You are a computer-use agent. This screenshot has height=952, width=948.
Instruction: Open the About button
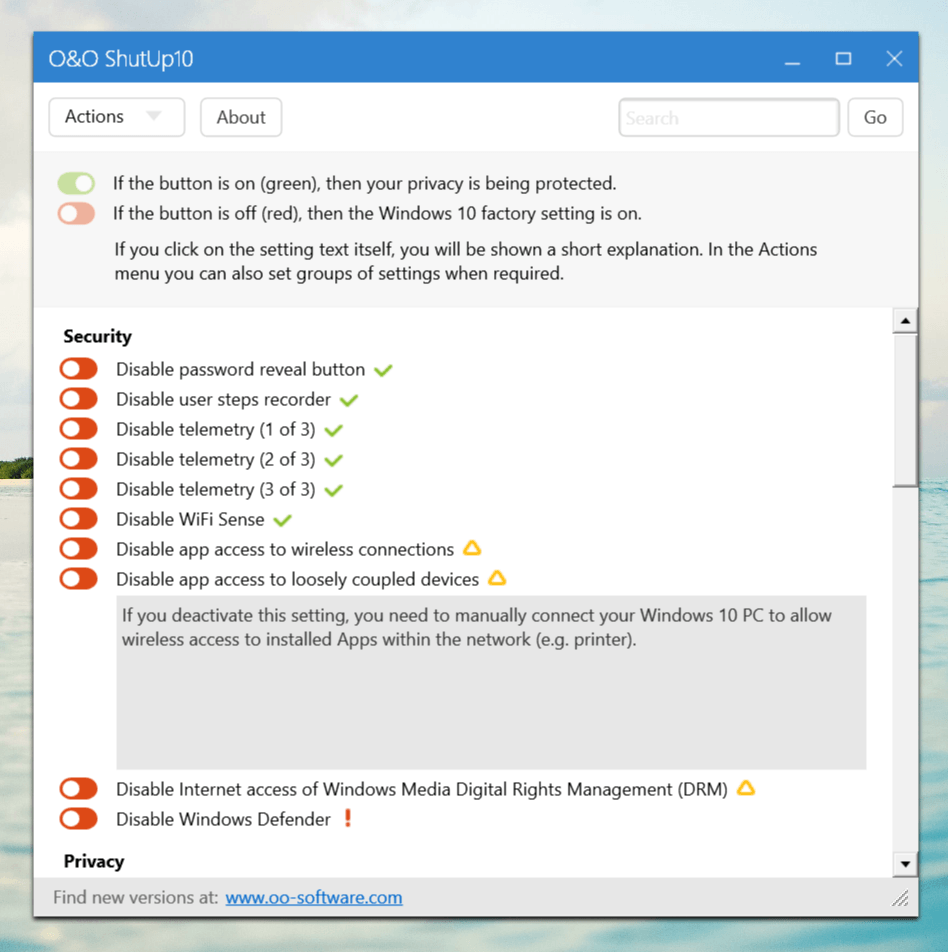[x=241, y=117]
